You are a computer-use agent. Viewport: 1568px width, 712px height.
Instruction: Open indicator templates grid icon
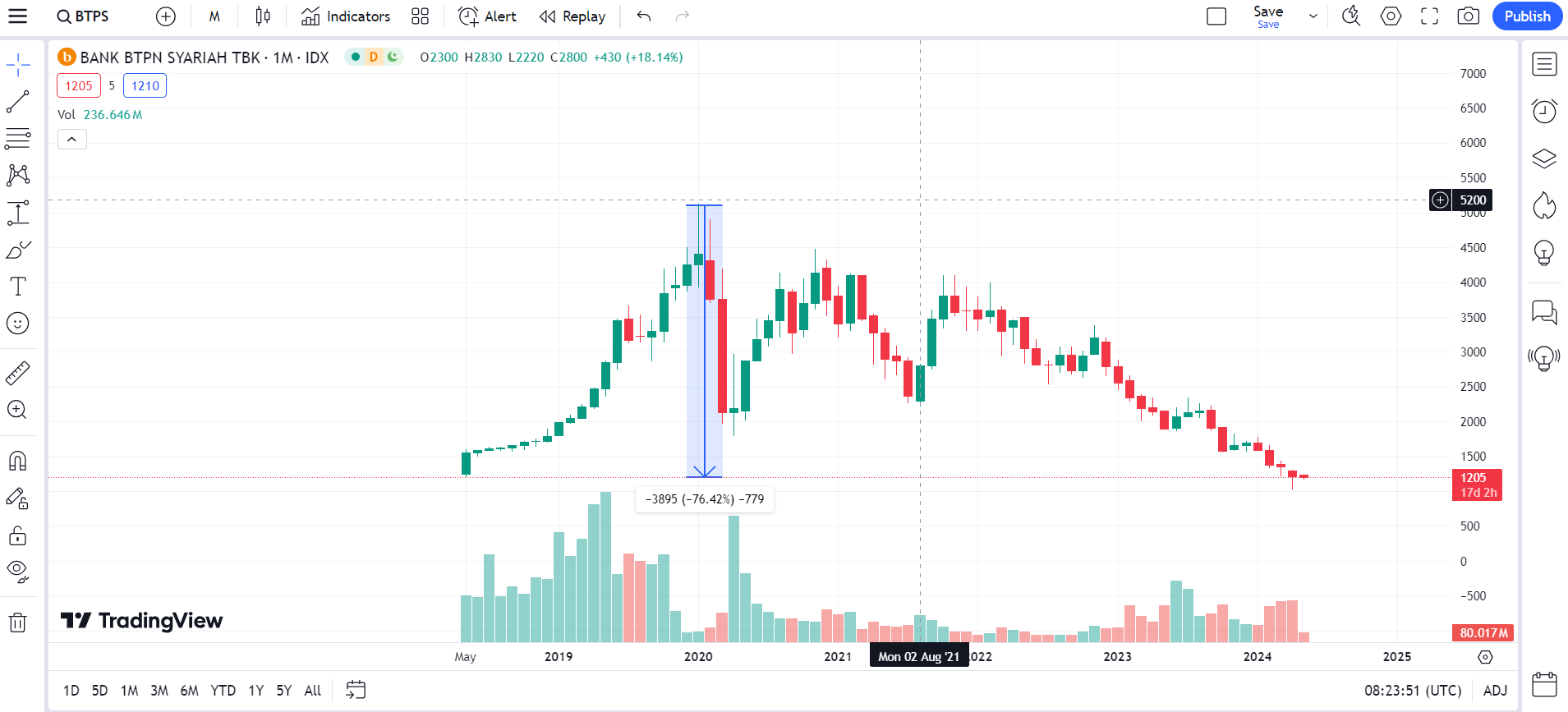click(421, 16)
